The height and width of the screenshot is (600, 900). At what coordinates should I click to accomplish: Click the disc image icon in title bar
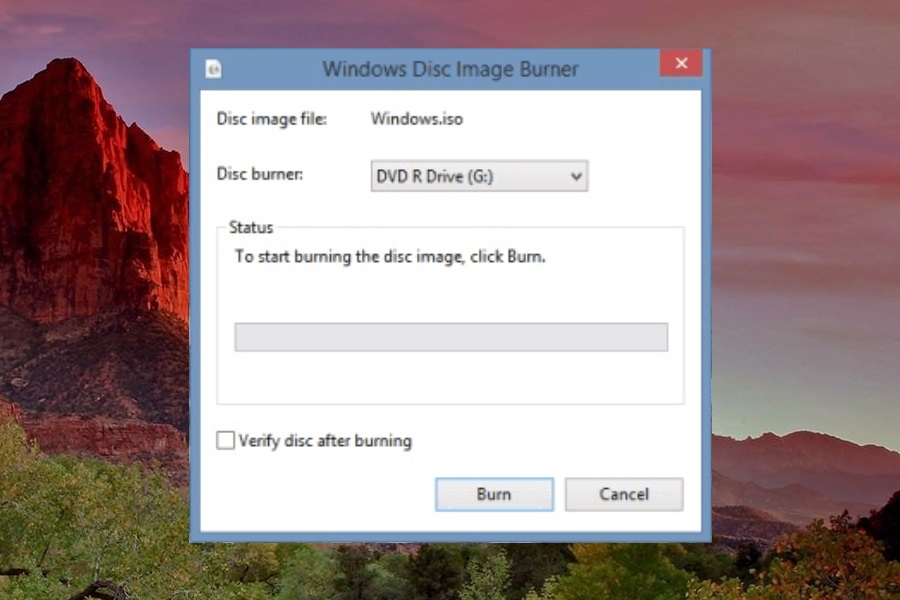click(213, 68)
